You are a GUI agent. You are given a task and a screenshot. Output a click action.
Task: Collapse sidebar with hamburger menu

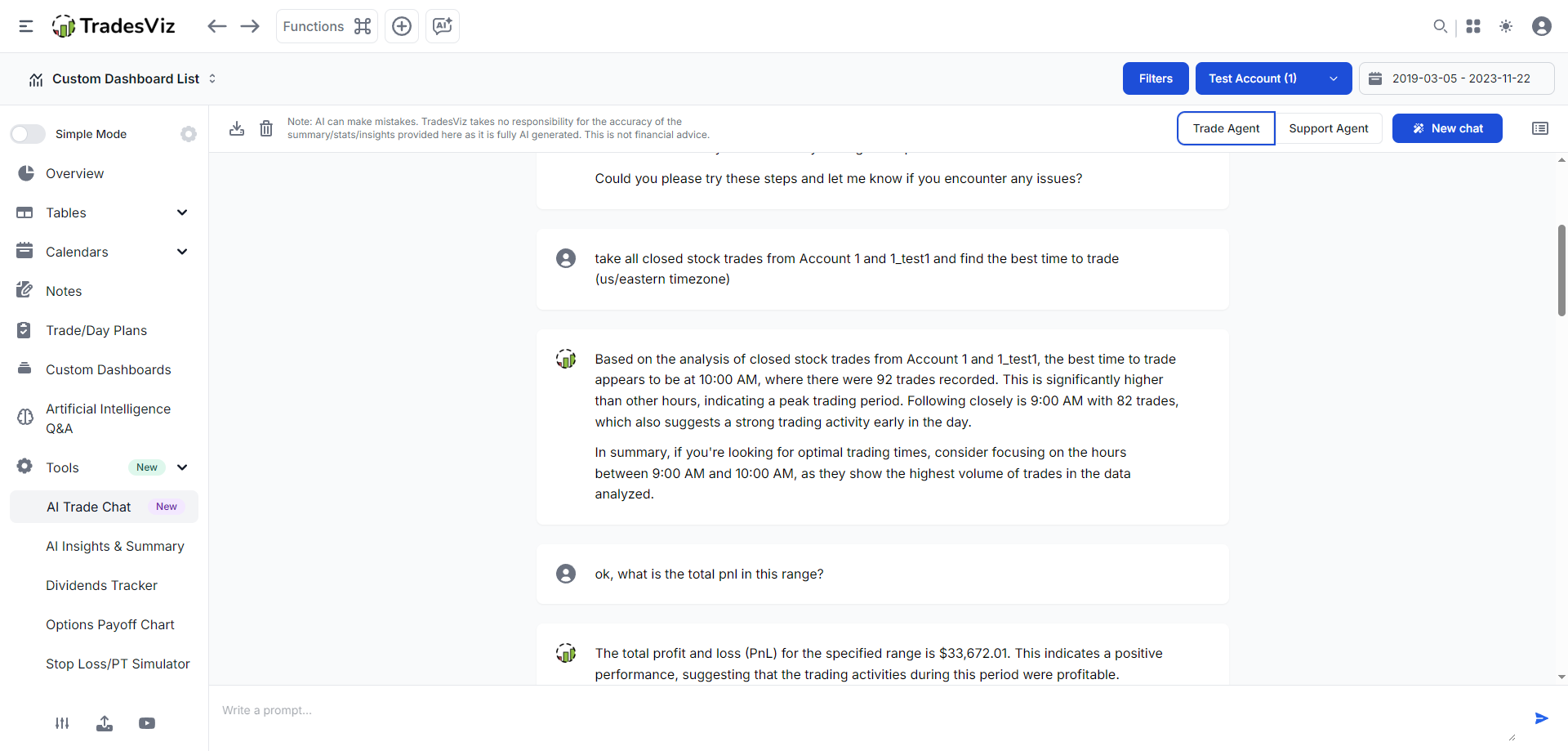click(26, 26)
